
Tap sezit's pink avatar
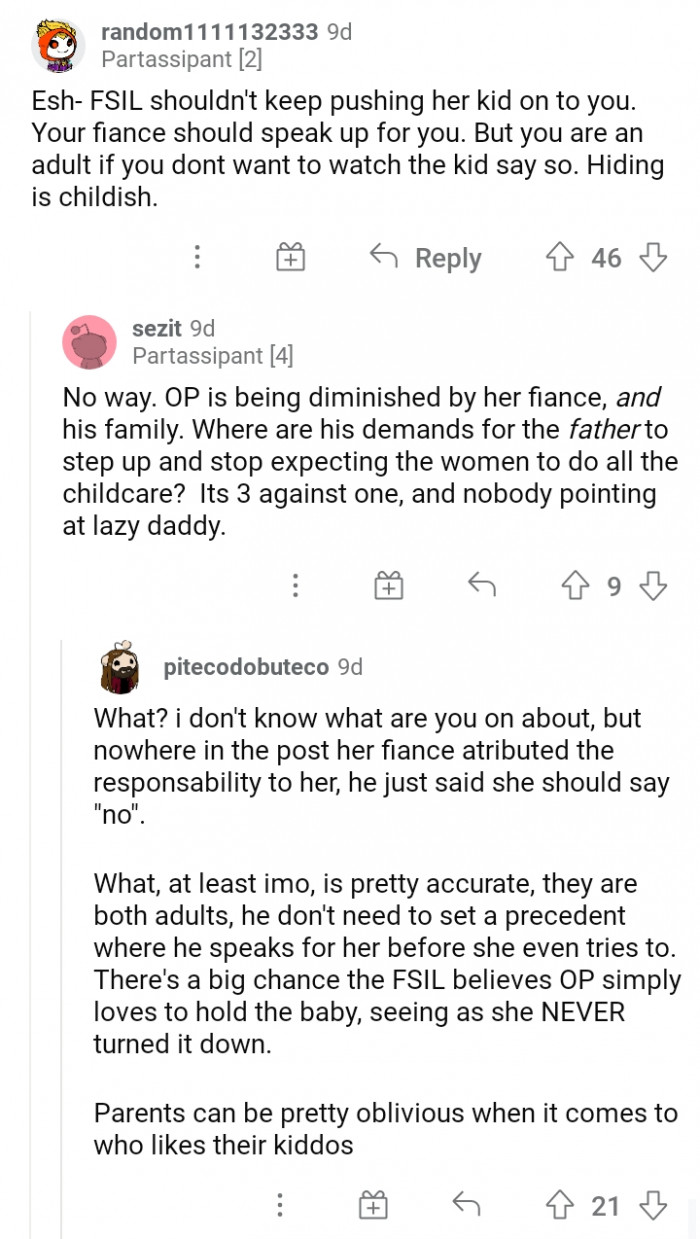pos(90,341)
